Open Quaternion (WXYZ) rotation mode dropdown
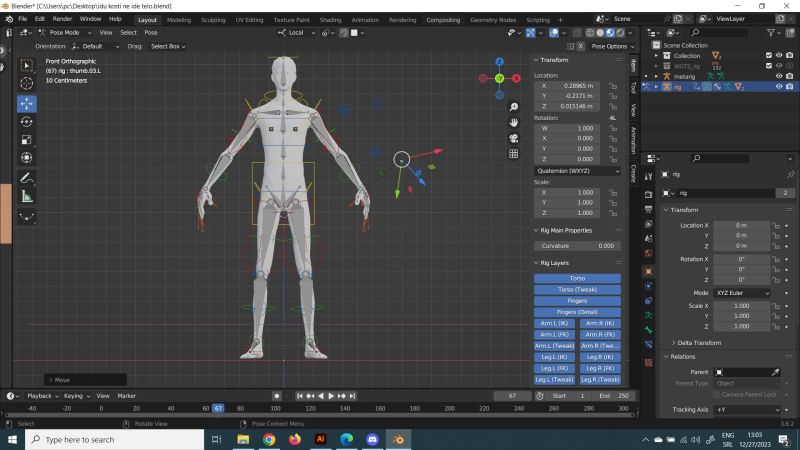800x450 pixels. point(578,171)
